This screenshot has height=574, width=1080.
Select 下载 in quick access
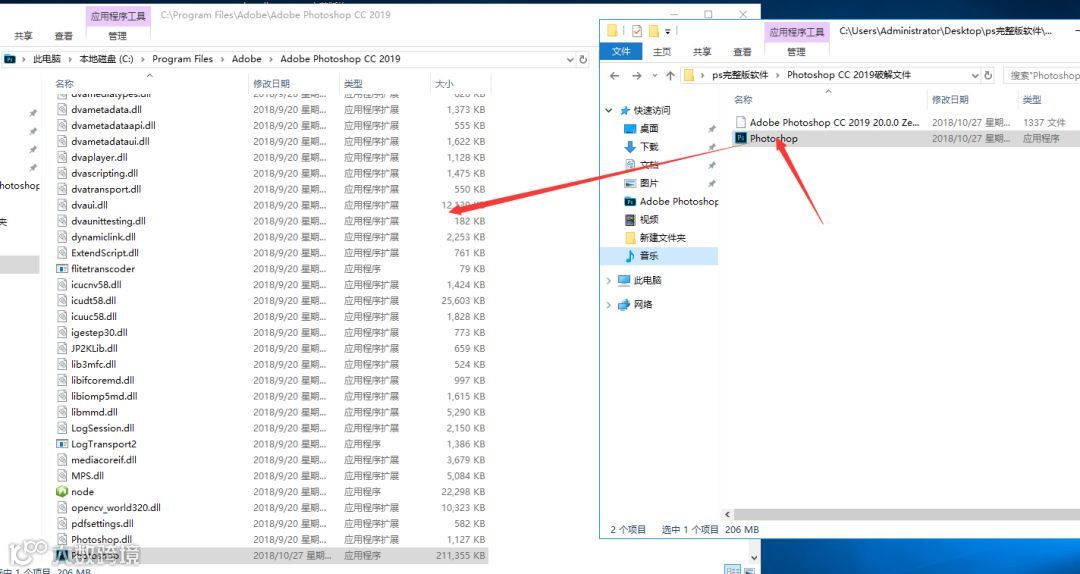(649, 146)
